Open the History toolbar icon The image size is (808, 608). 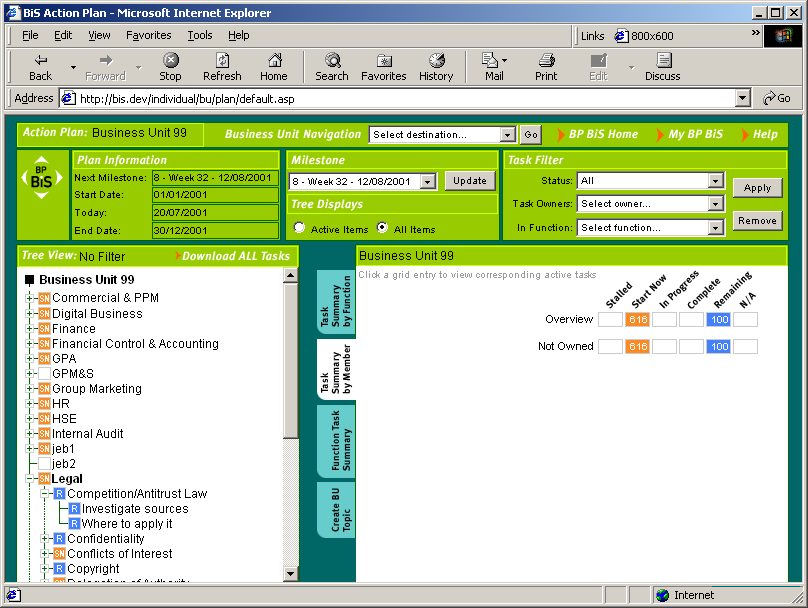coord(436,61)
